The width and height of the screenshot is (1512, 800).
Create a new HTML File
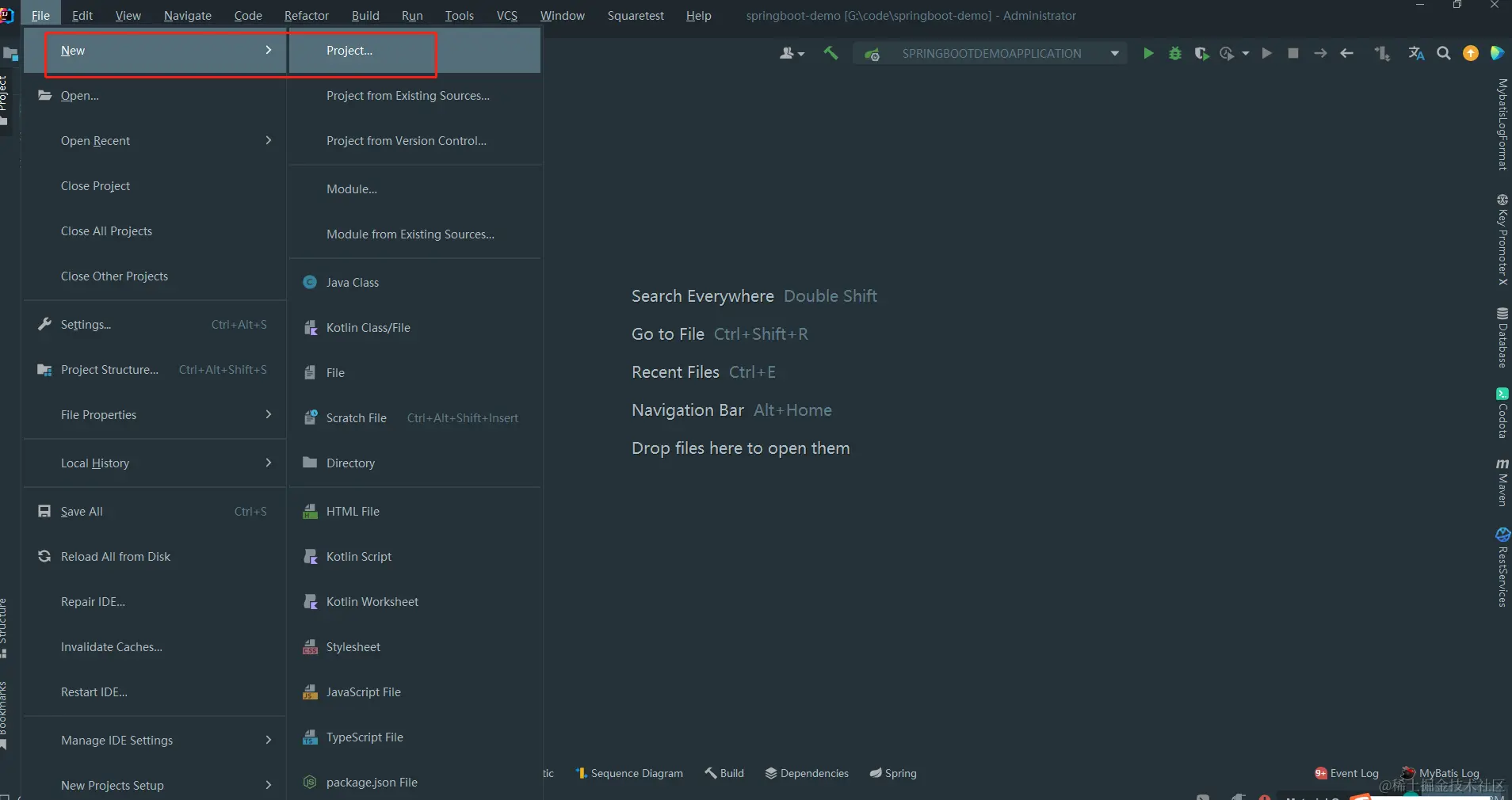(x=415, y=512)
